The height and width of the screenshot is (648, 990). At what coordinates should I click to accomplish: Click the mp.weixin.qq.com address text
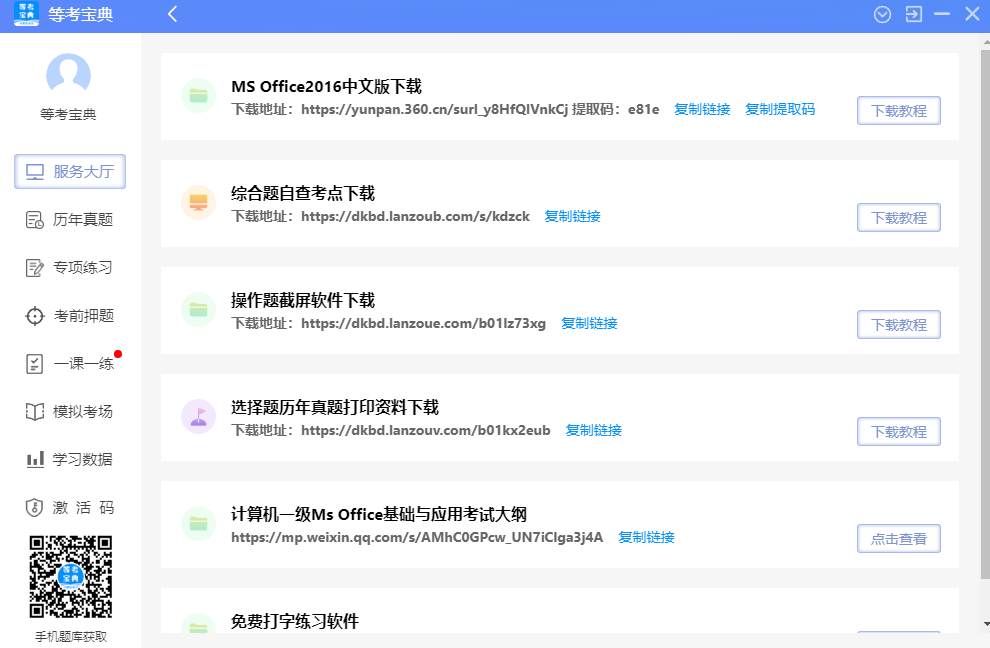(417, 537)
